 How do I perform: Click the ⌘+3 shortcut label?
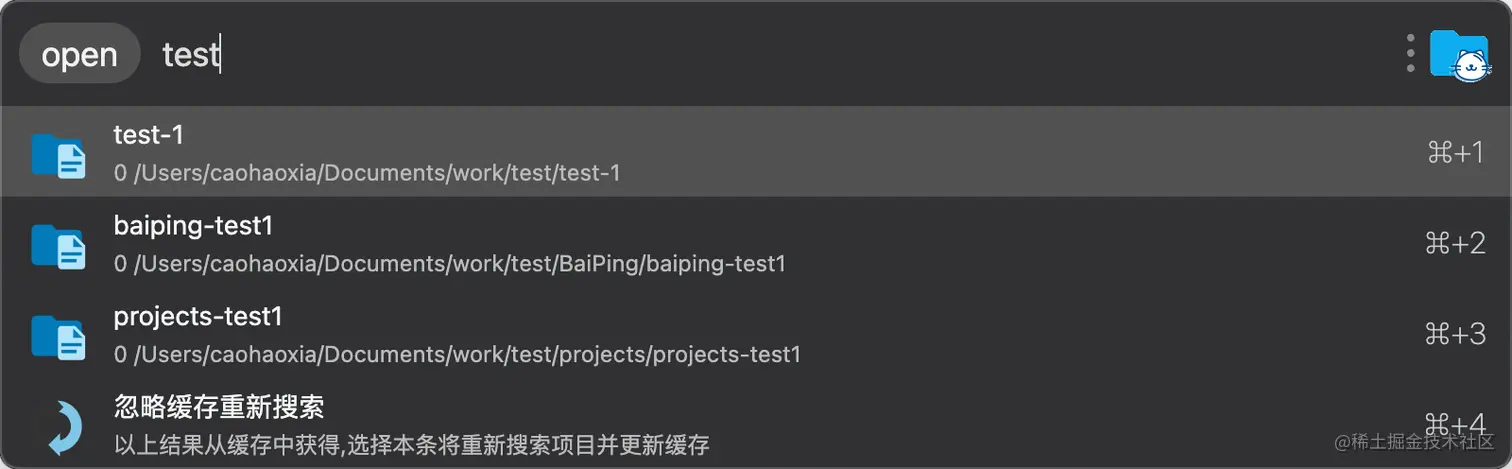[x=1455, y=334]
